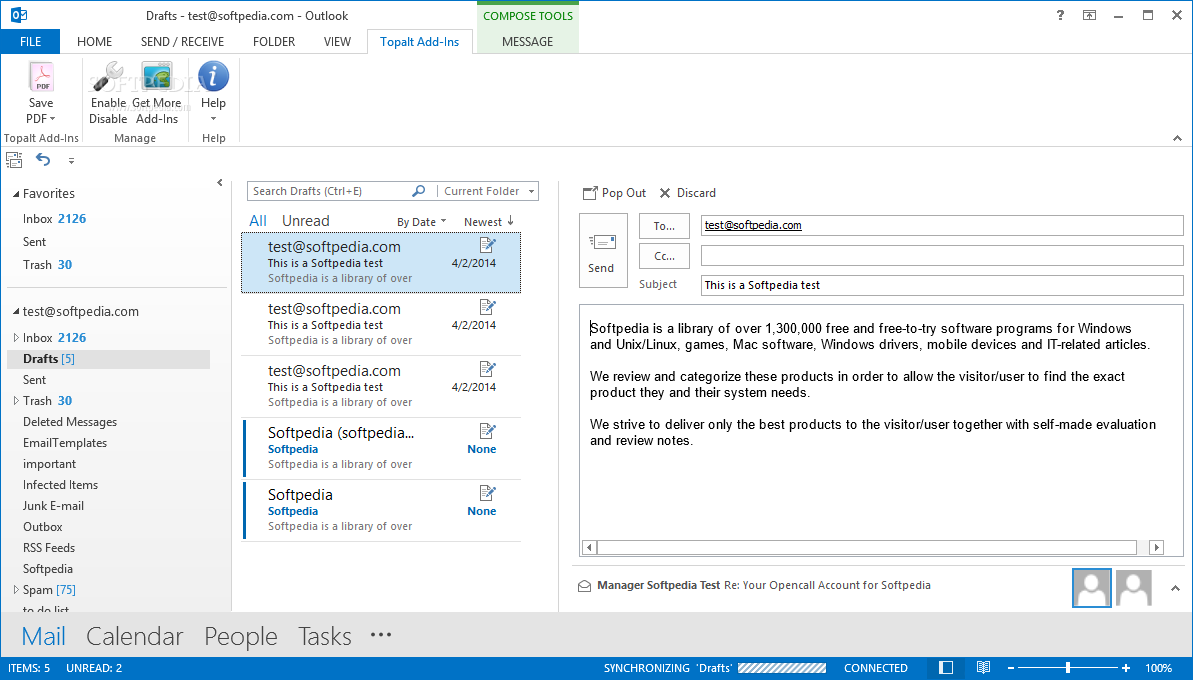Collapse the test@softpedia.com account tree
This screenshot has width=1193, height=680.
click(x=15, y=312)
